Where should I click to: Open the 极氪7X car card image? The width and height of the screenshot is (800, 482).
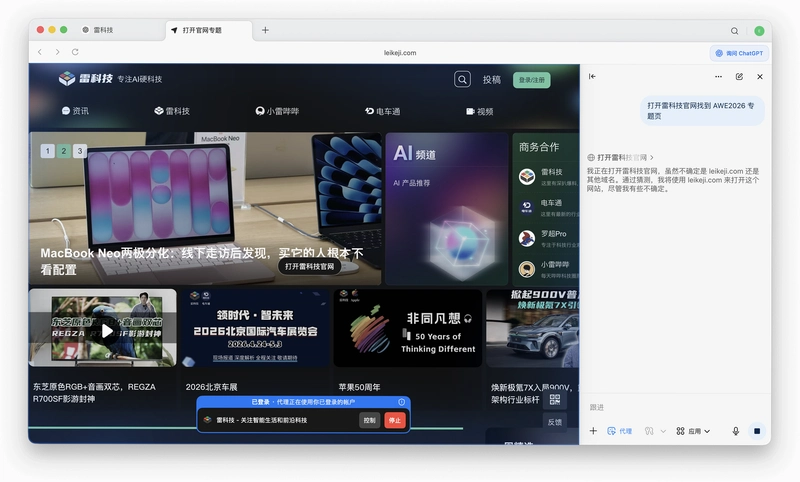(533, 328)
